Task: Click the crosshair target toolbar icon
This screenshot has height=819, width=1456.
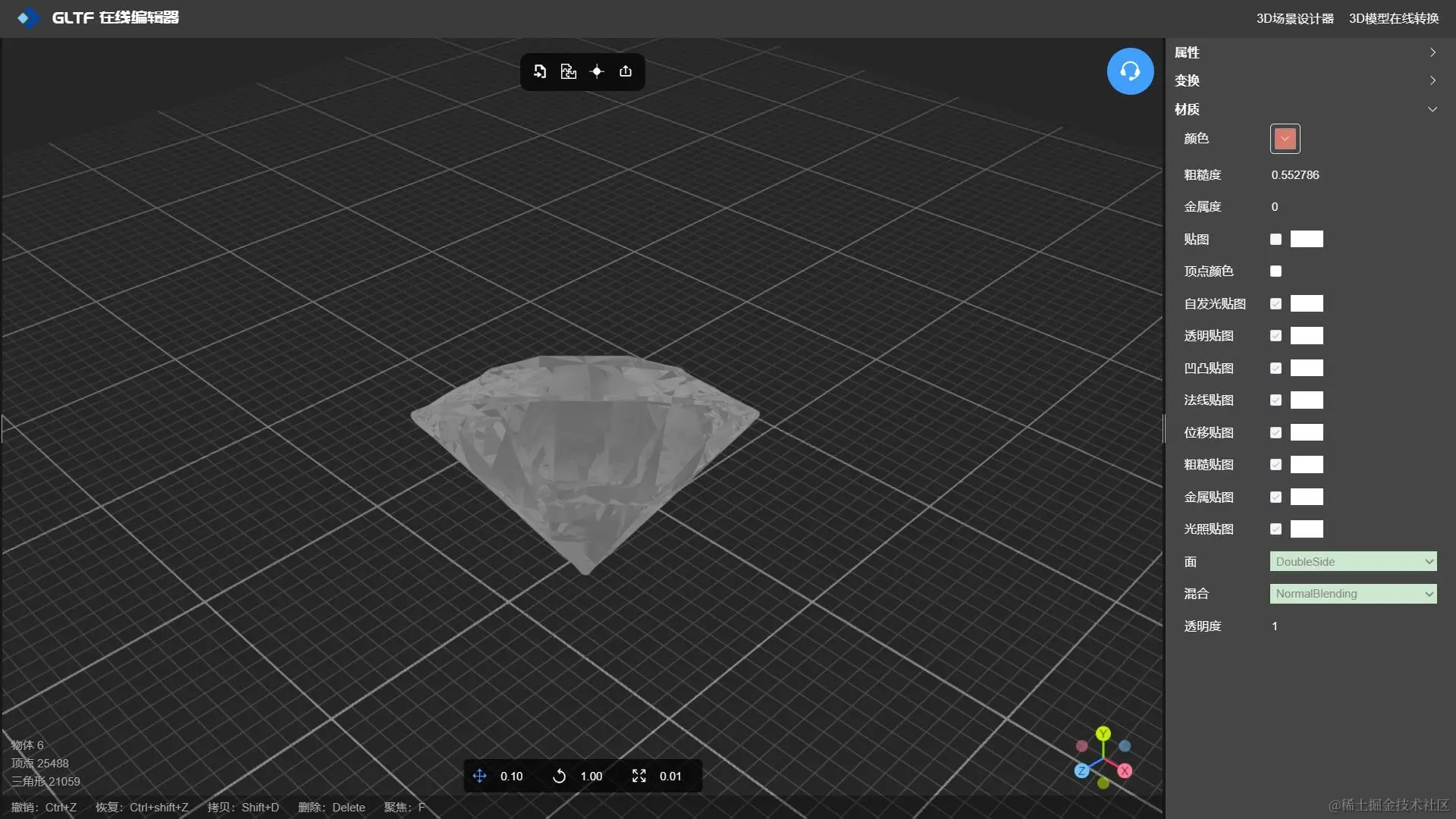Action: (597, 71)
